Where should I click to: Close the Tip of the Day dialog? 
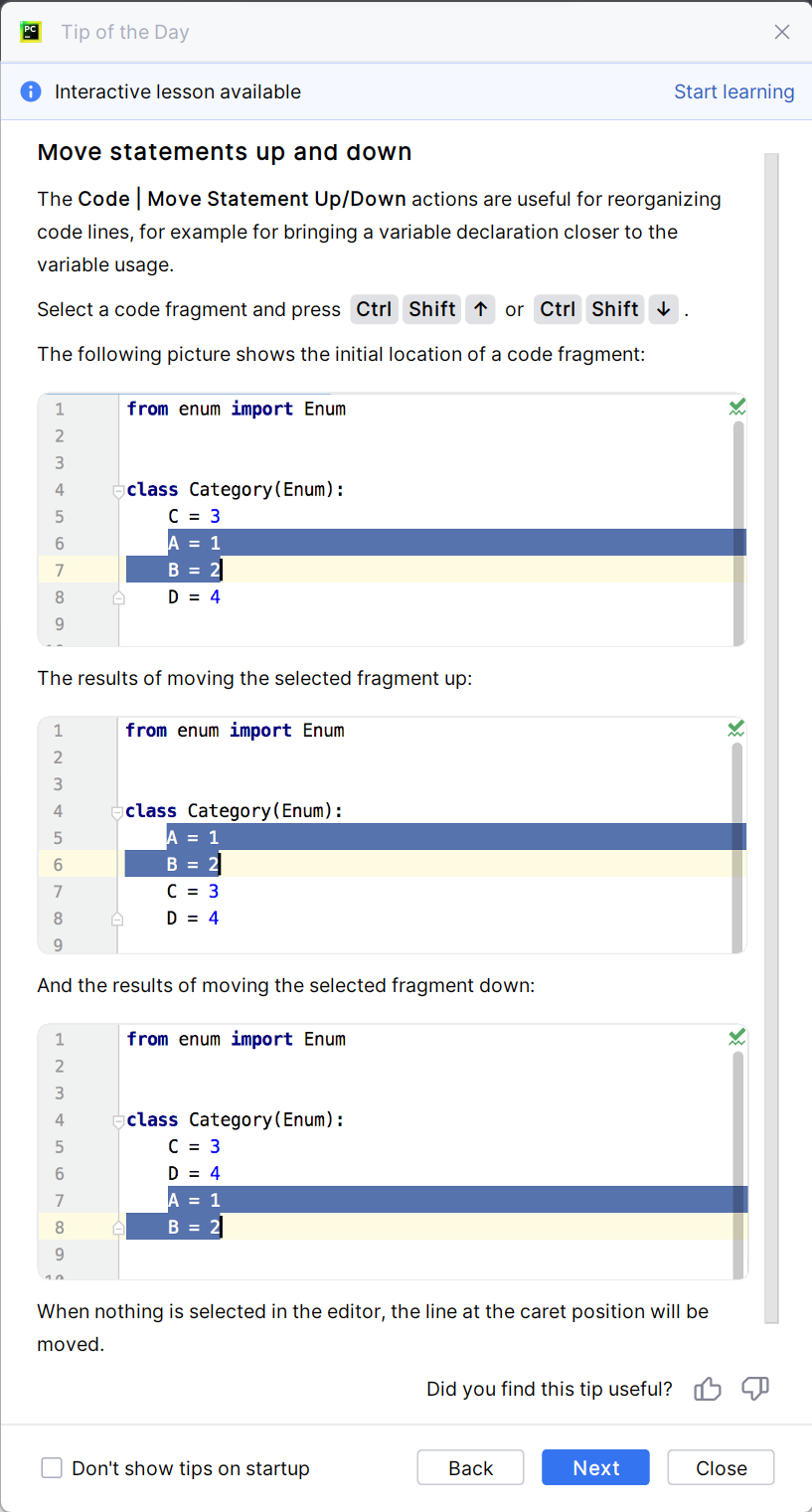point(782,32)
